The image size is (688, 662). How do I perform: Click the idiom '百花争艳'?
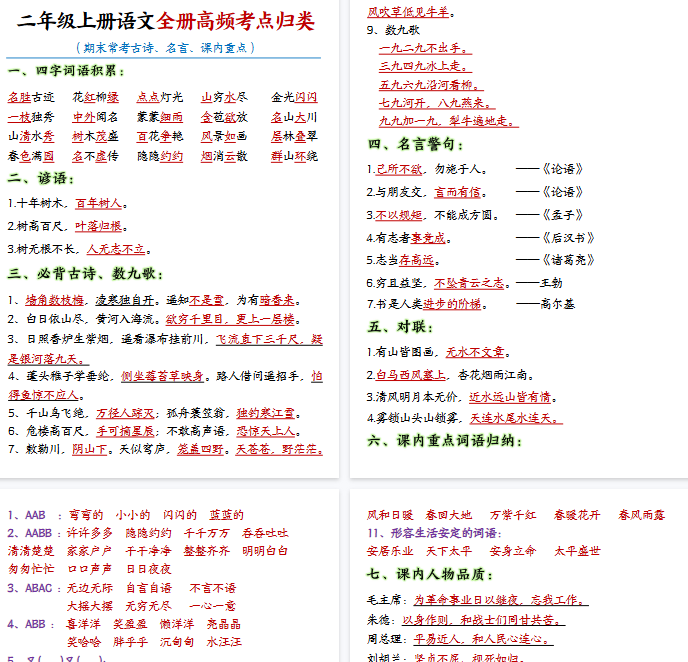tap(160, 136)
